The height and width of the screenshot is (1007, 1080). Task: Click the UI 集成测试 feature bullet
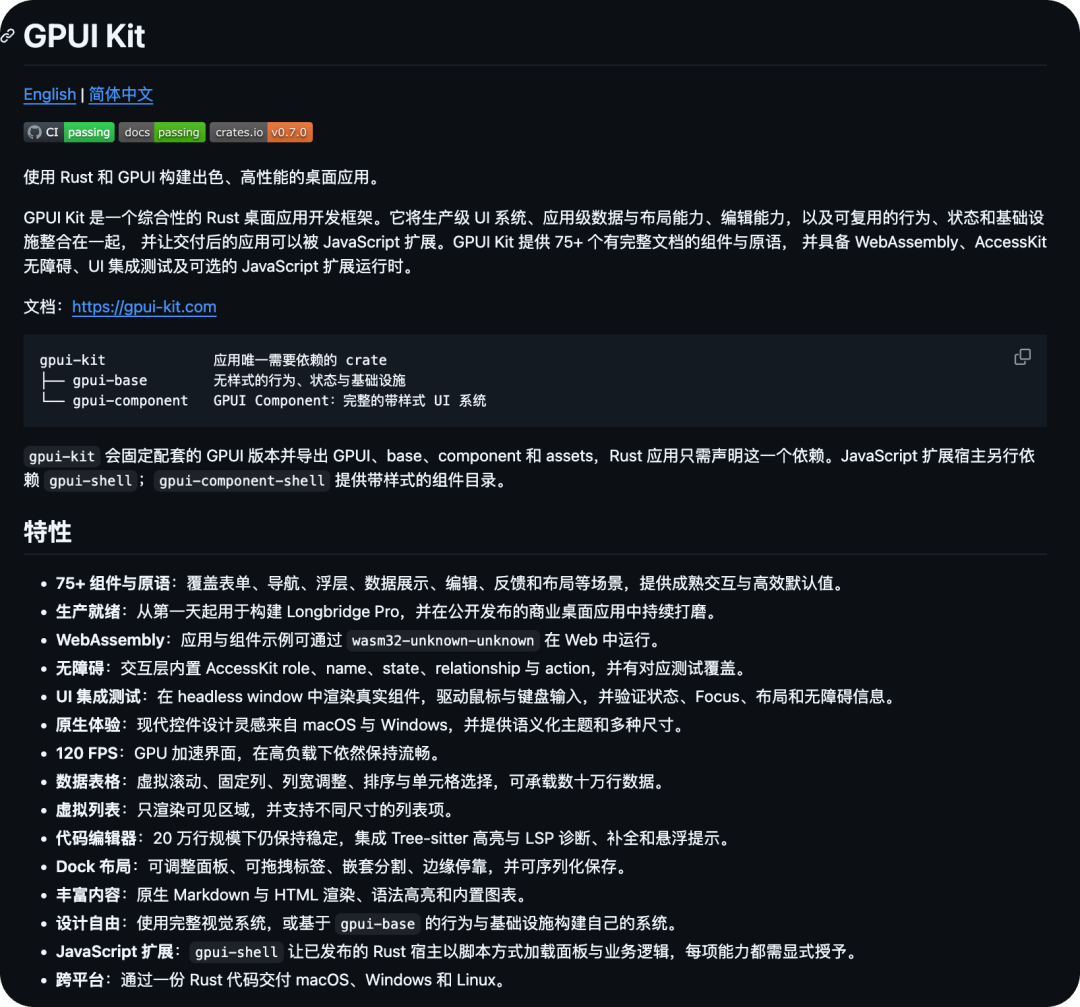tap(476, 696)
